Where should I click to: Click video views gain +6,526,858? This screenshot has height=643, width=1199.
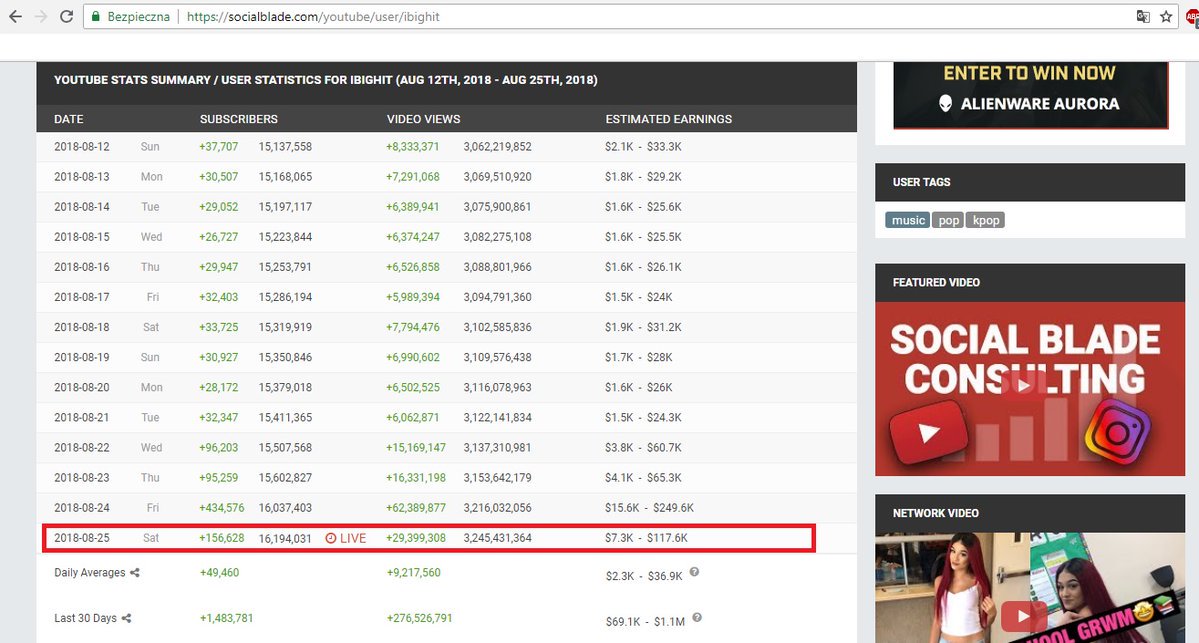click(413, 267)
